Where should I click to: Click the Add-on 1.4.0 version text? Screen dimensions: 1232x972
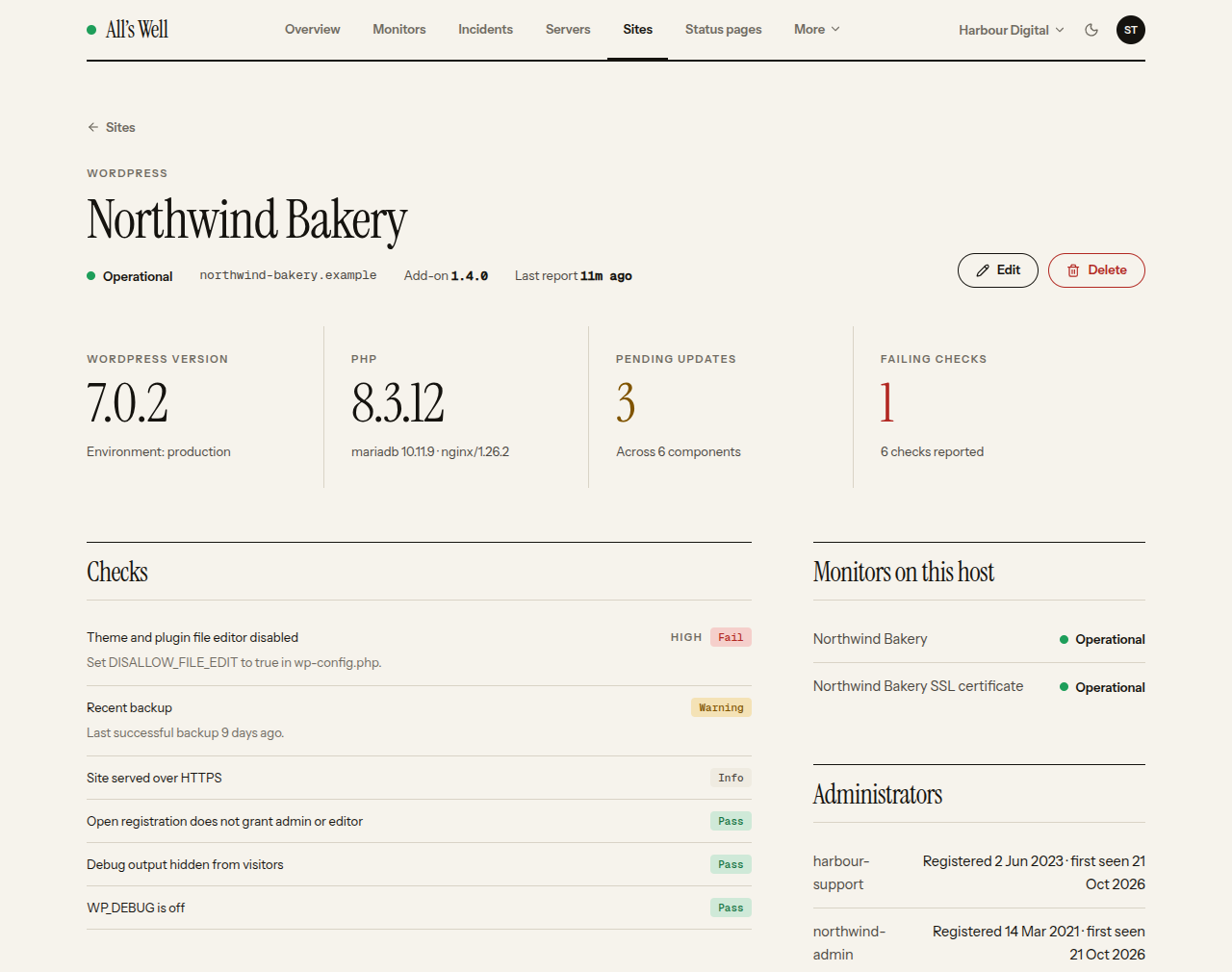click(446, 275)
